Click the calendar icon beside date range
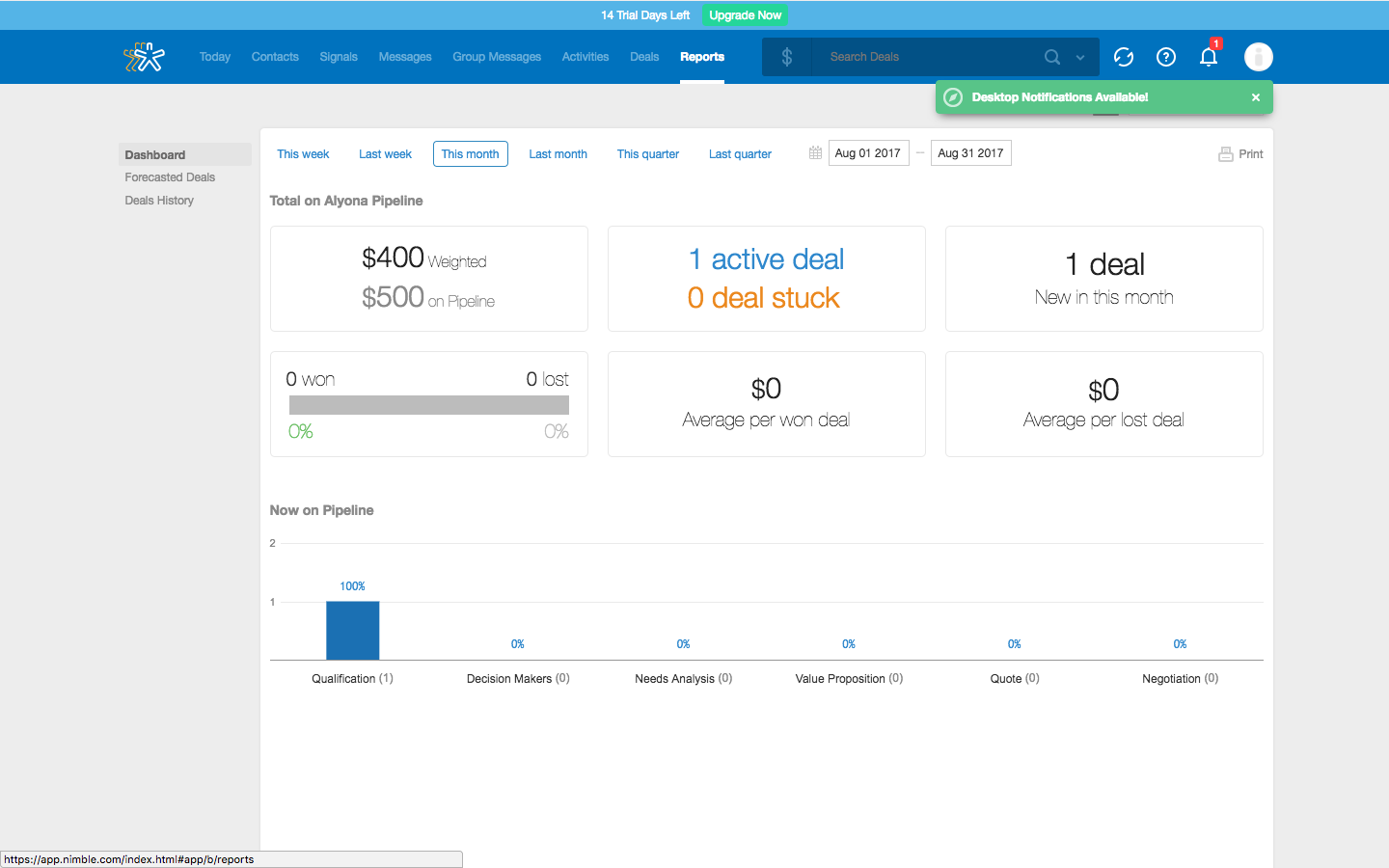The width and height of the screenshot is (1389, 868). point(815,153)
